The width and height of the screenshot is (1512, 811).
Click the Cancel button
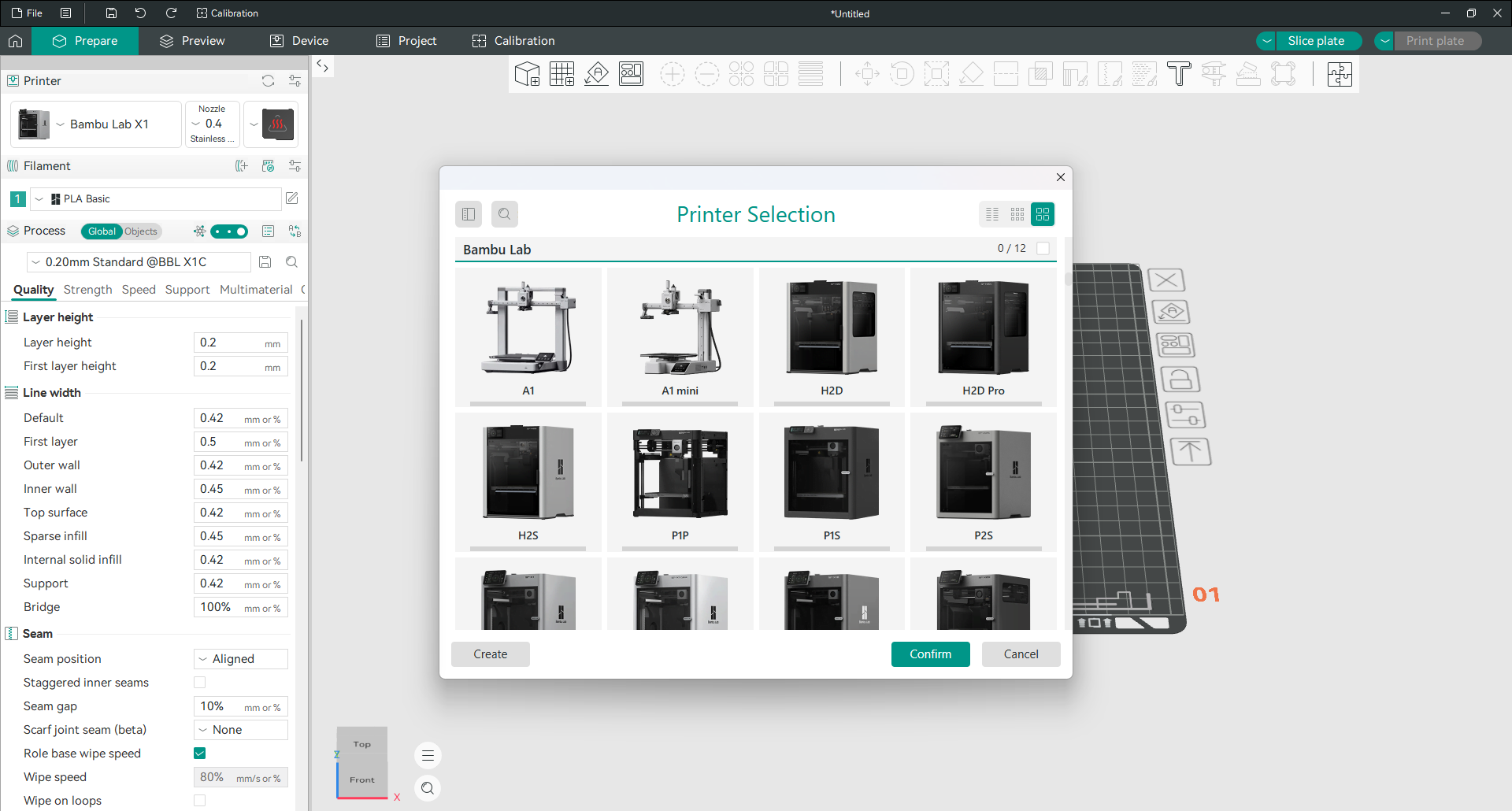tap(1021, 654)
